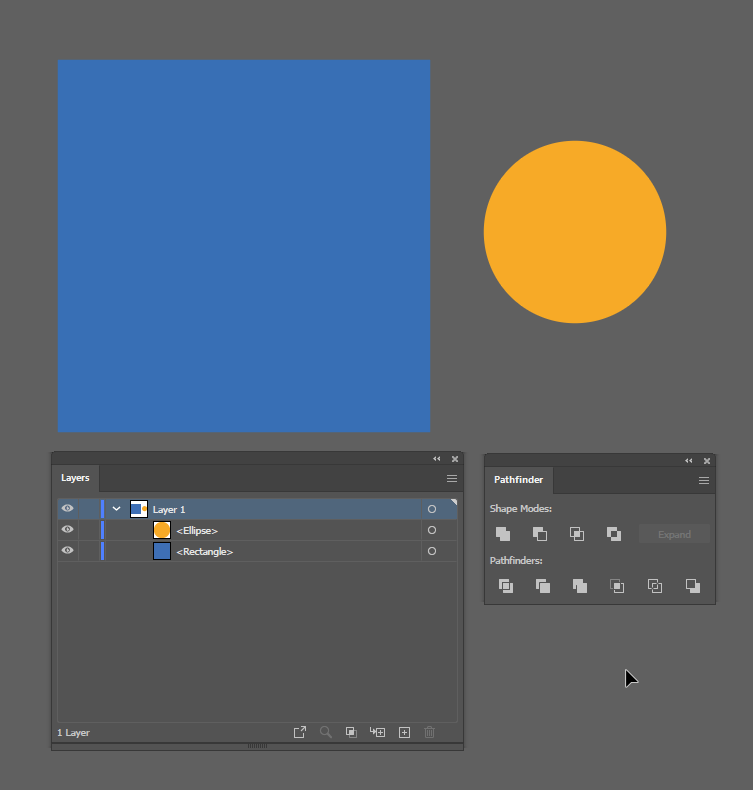Close the Pathfinder panel
Viewport: 753px width, 790px height.
pyautogui.click(x=707, y=461)
